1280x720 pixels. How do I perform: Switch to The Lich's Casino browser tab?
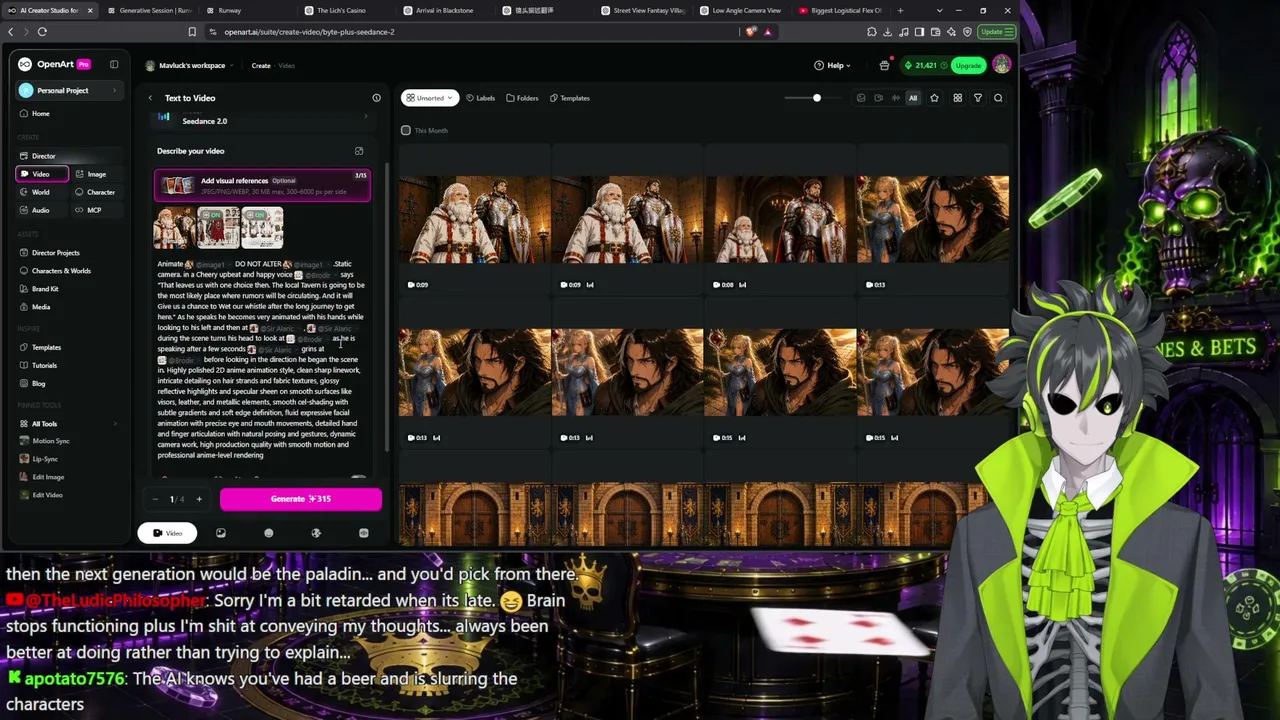(x=348, y=10)
